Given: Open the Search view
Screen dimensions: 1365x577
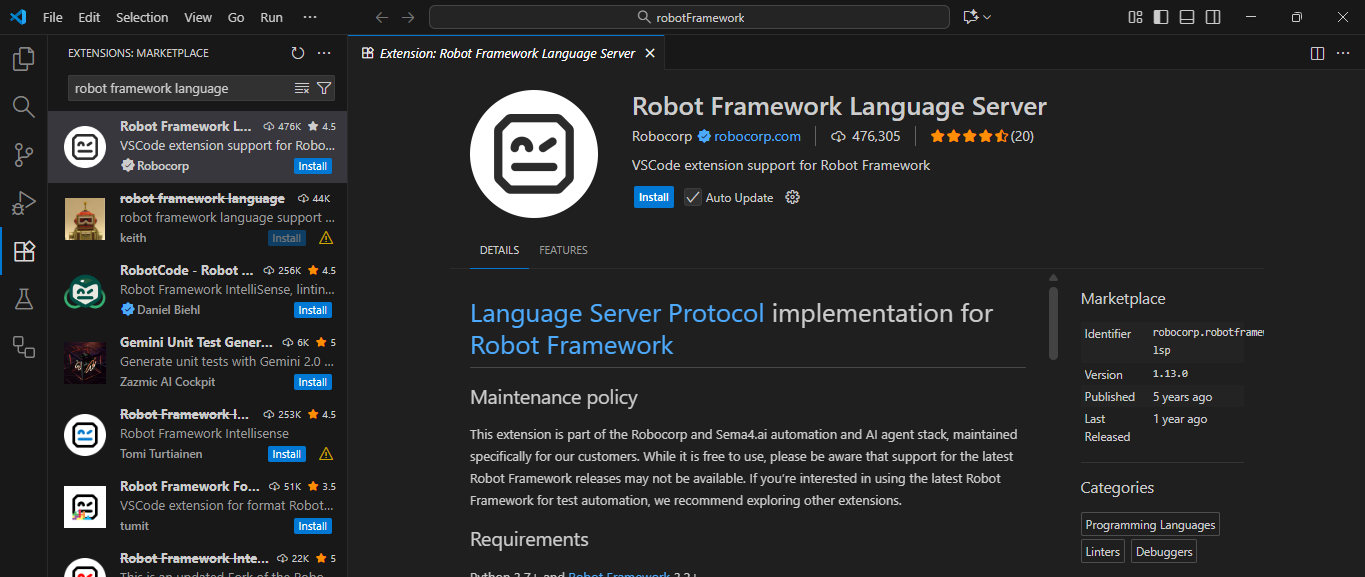Looking at the screenshot, I should point(23,107).
